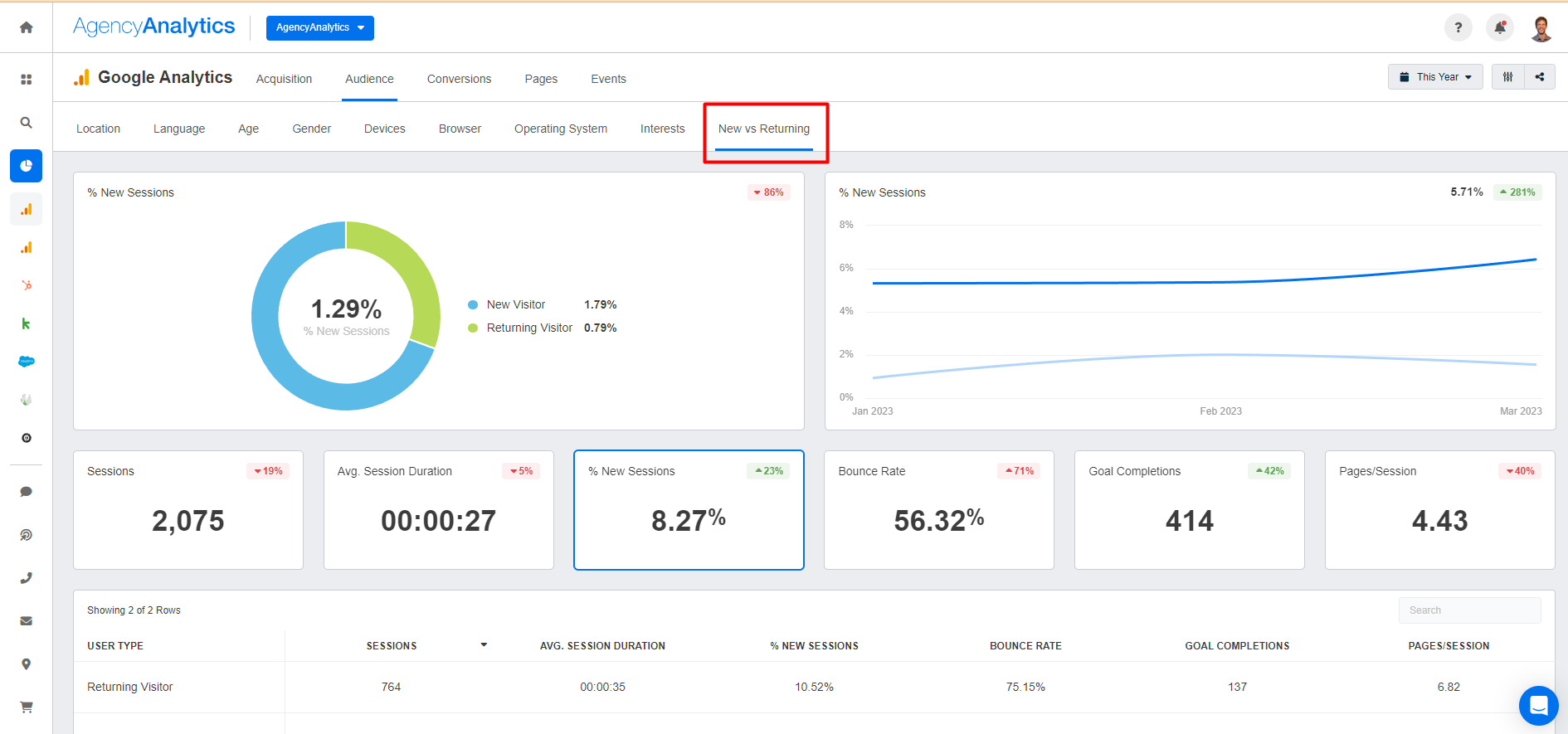This screenshot has width=1568, height=734.
Task: Open the Interests sub-tab
Action: tap(662, 129)
